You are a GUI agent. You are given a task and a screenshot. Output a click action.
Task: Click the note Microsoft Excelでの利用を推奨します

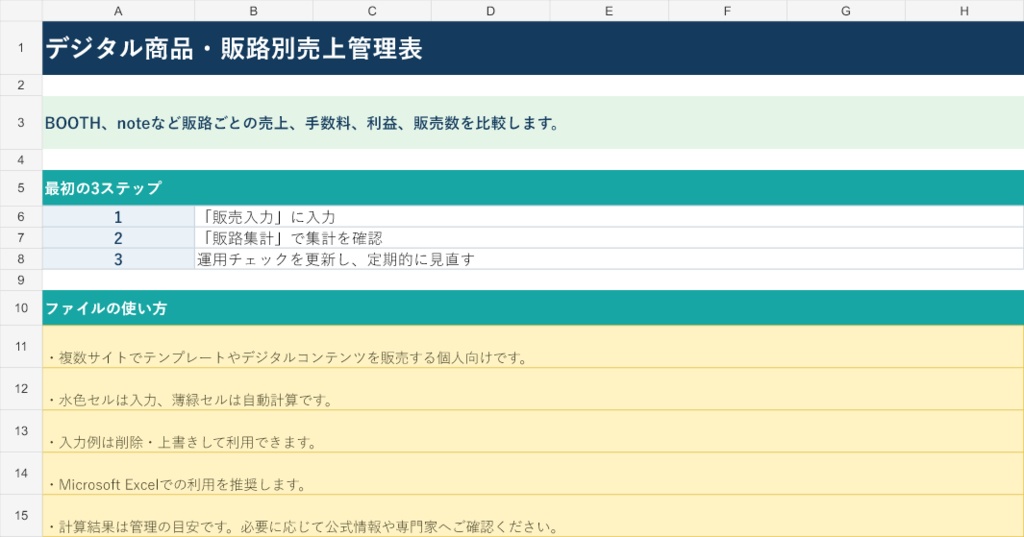[x=533, y=474]
